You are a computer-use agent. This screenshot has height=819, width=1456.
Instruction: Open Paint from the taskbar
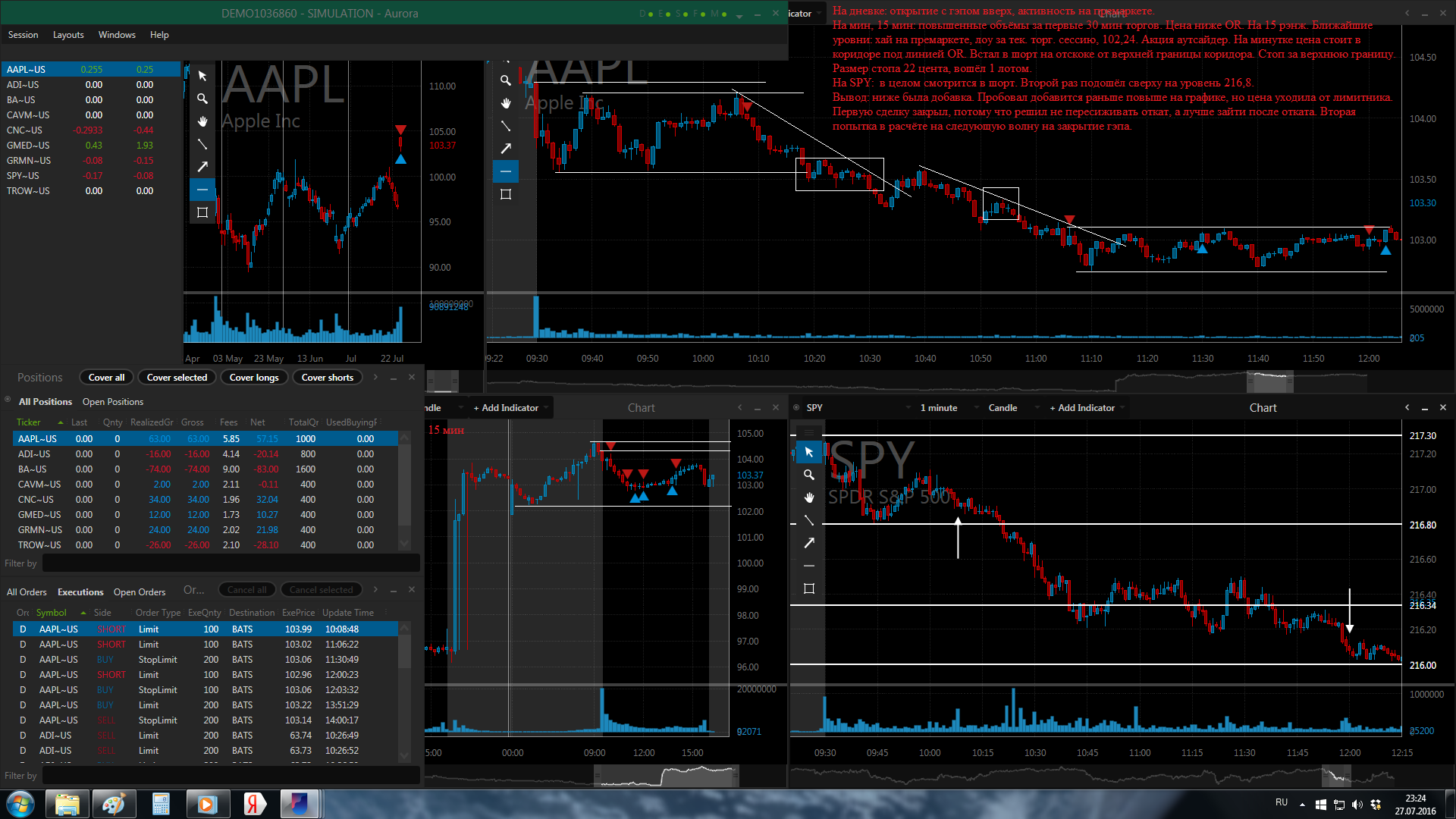114,804
